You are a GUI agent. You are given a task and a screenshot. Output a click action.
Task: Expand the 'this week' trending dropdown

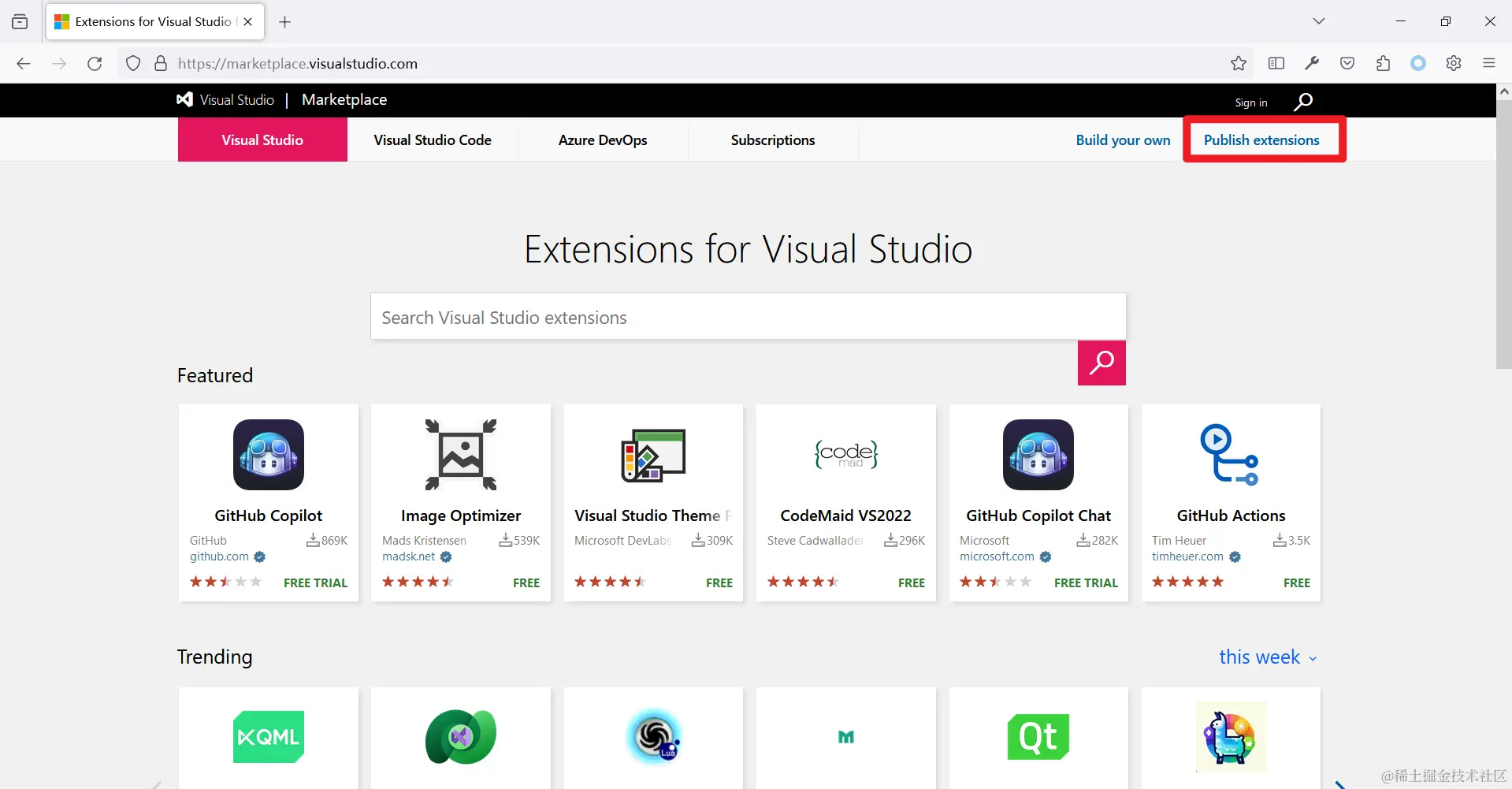(x=1268, y=657)
